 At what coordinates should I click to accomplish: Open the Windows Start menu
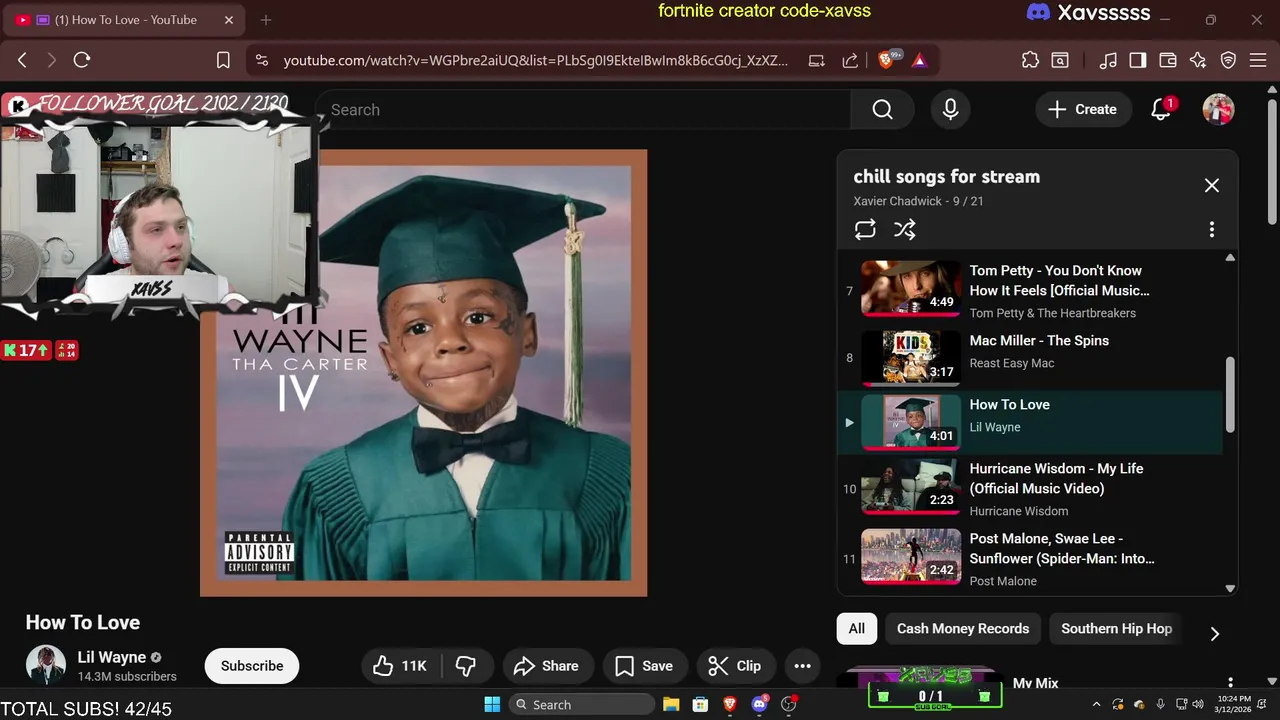click(x=492, y=704)
